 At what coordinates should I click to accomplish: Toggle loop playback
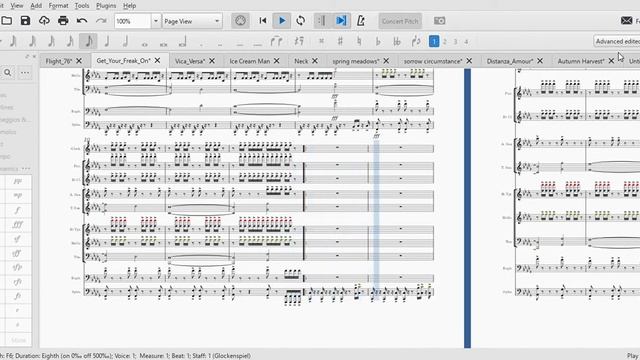[x=301, y=20]
